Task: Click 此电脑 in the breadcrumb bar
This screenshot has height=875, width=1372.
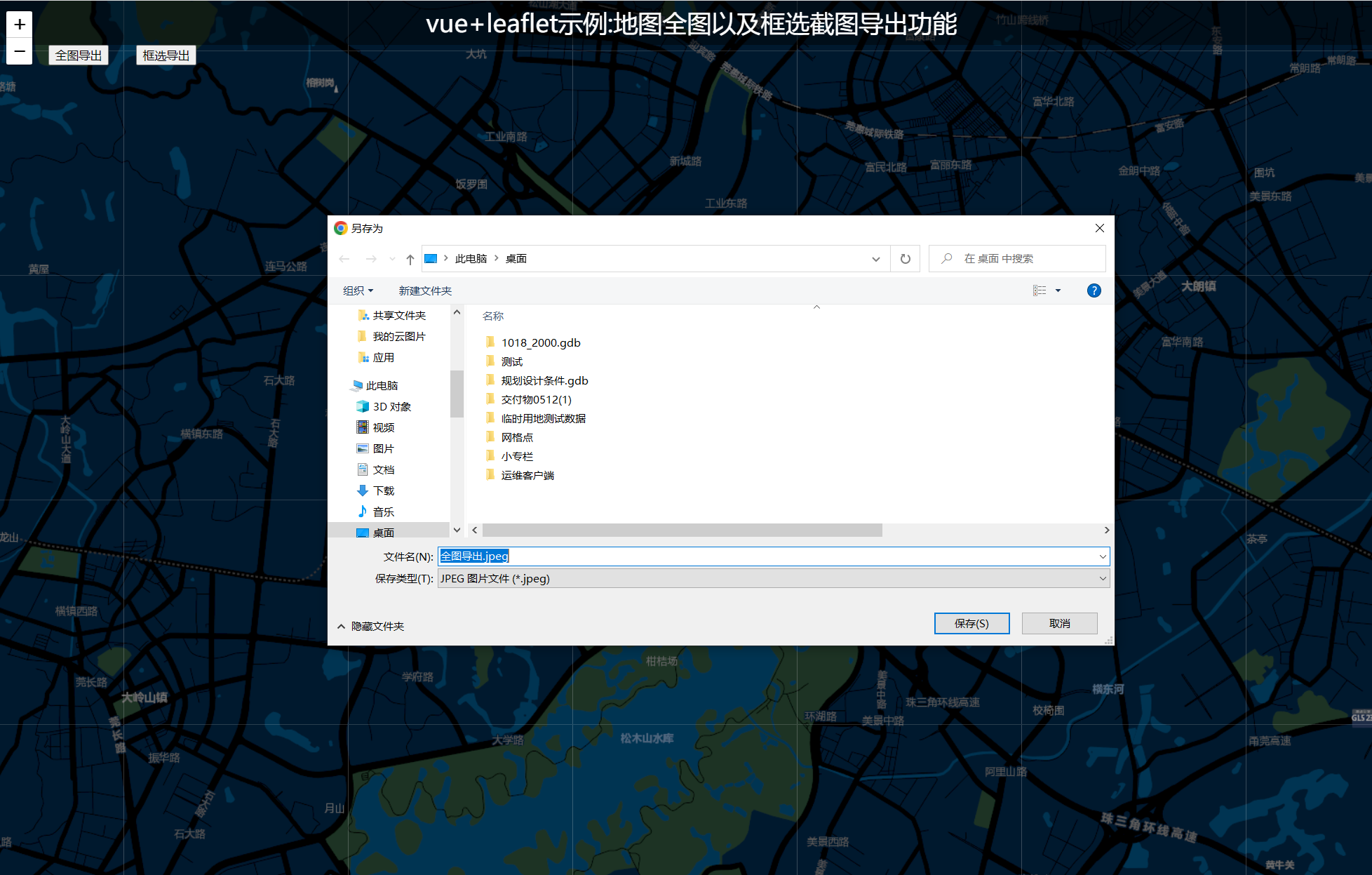Action: tap(470, 258)
